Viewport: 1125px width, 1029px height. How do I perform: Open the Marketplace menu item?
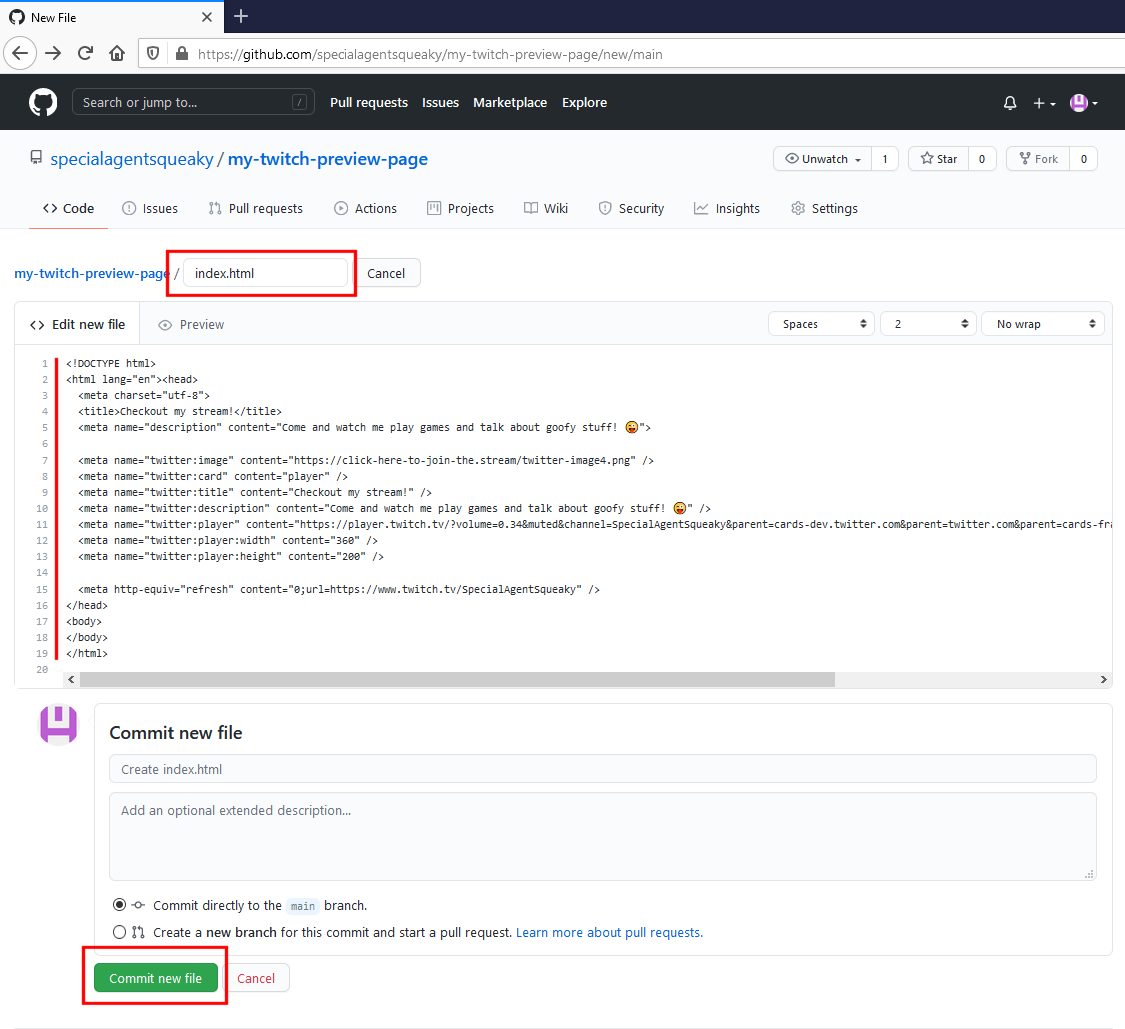510,102
